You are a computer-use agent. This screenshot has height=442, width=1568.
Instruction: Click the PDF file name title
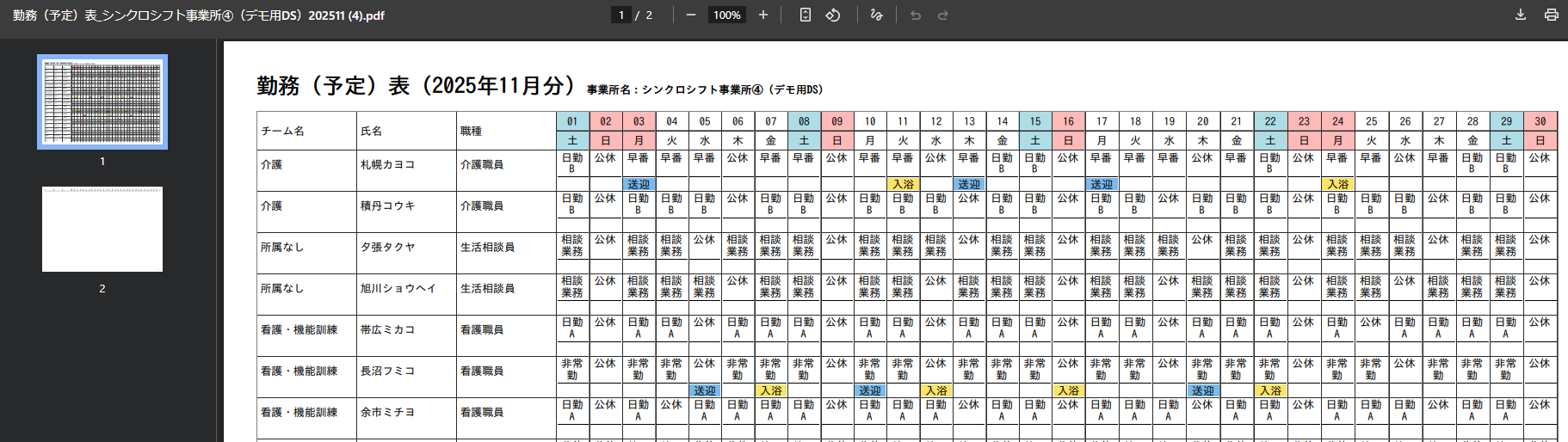coord(199,15)
